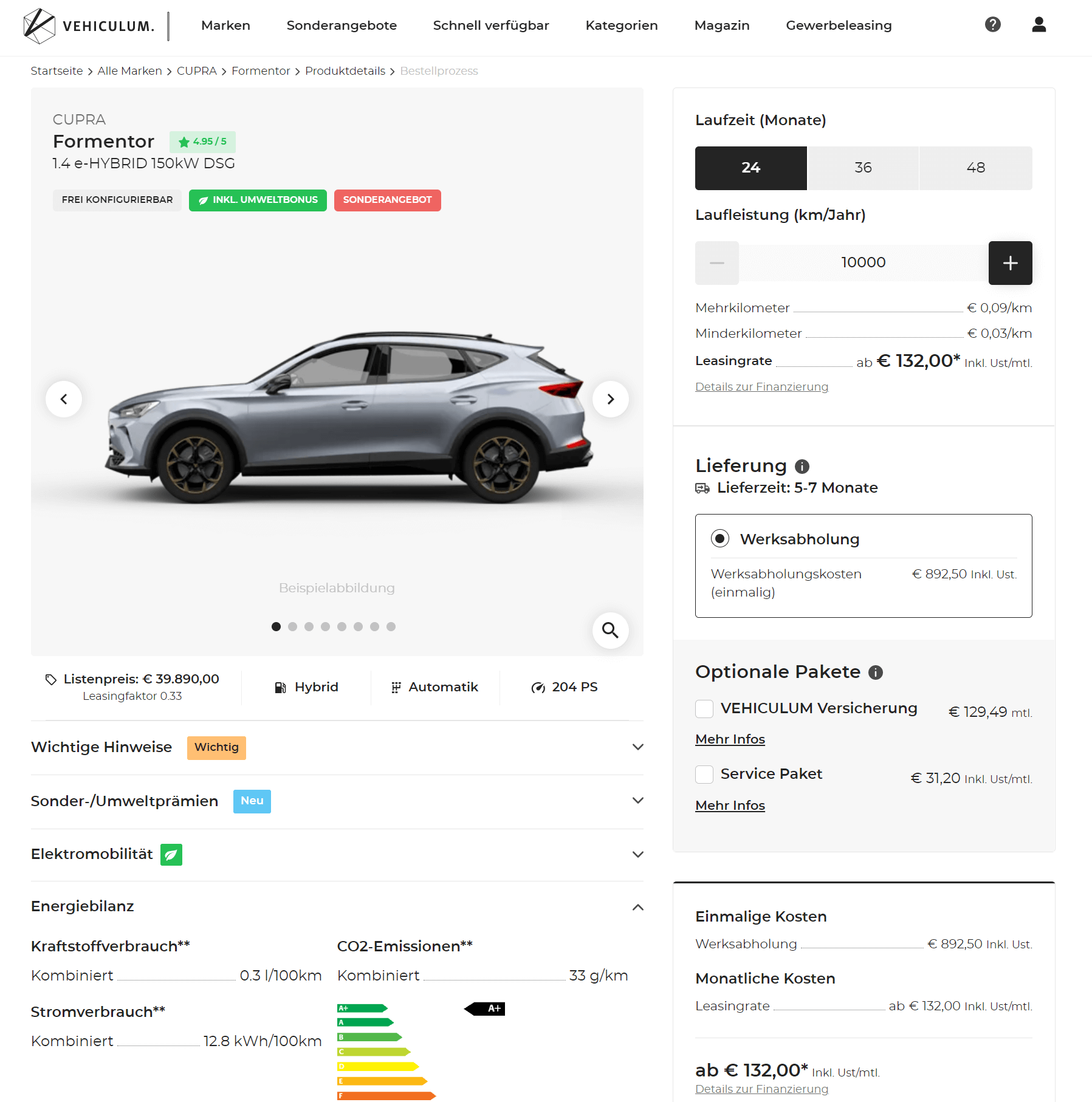Click the VEHICULUM logo
The width and height of the screenshot is (1092, 1102).
89,26
